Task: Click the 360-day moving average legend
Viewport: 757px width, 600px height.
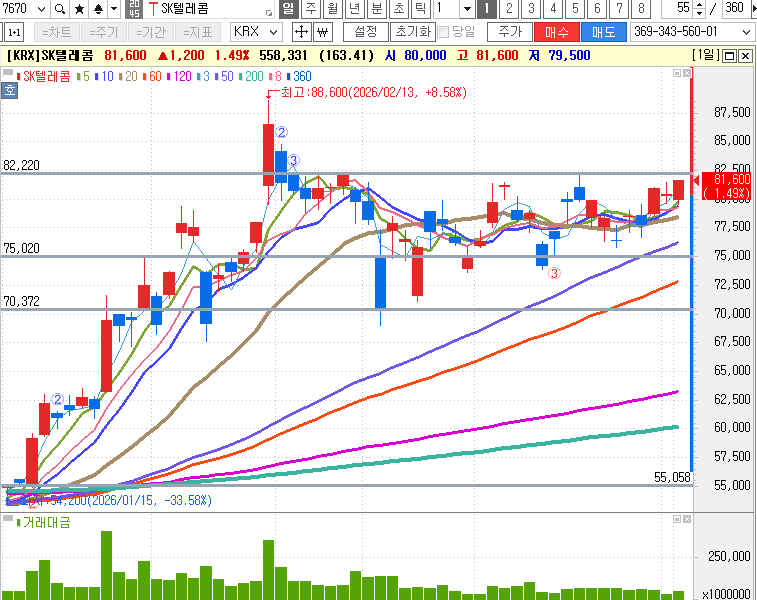Action: click(299, 76)
